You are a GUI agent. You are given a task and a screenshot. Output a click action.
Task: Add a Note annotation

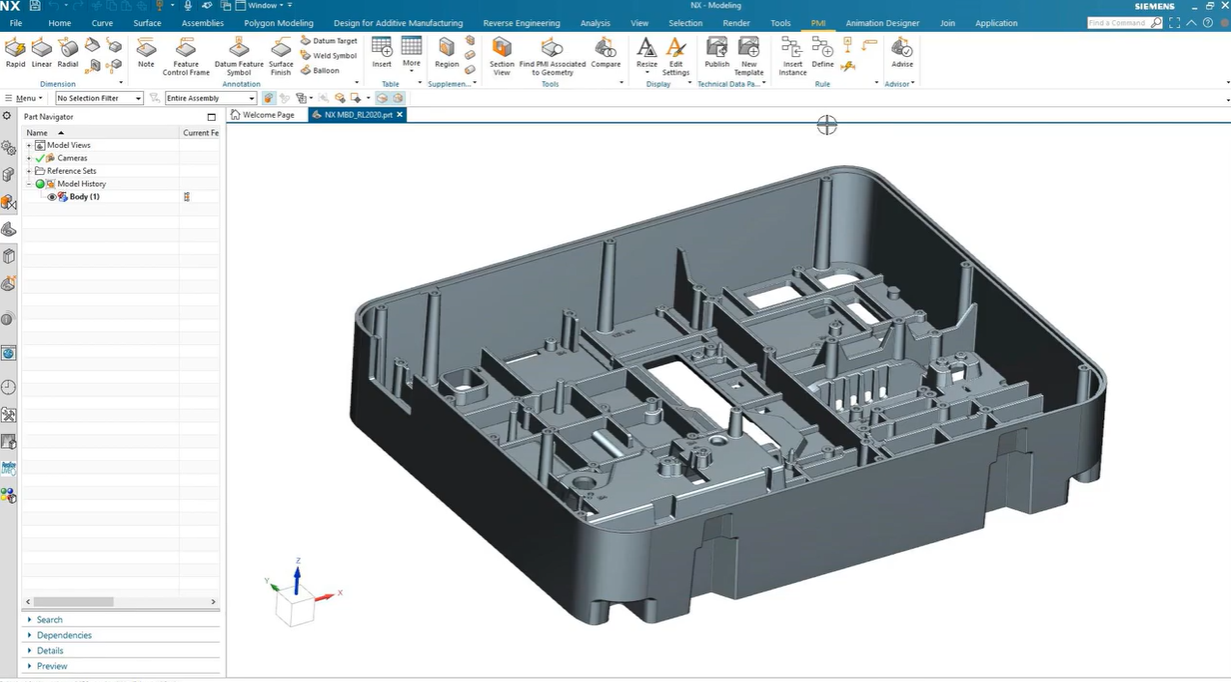[x=146, y=53]
